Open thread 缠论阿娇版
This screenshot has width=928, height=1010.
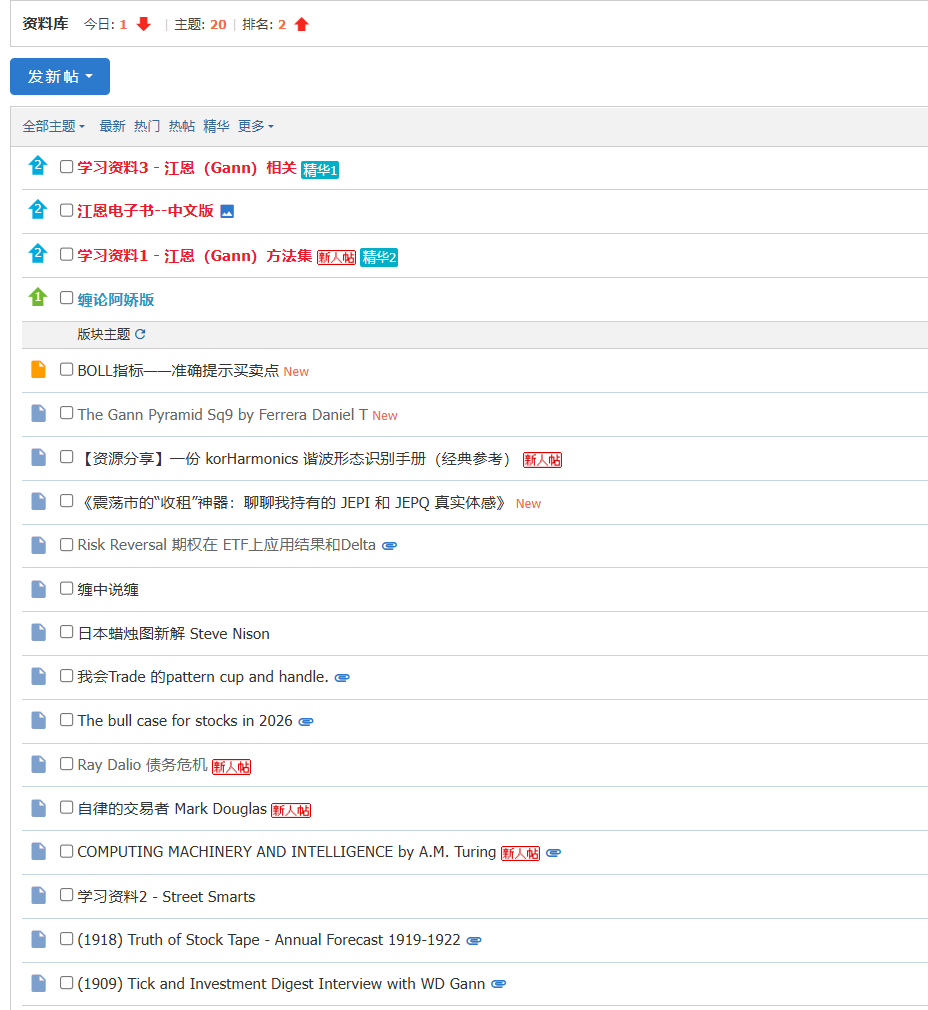[x=116, y=300]
